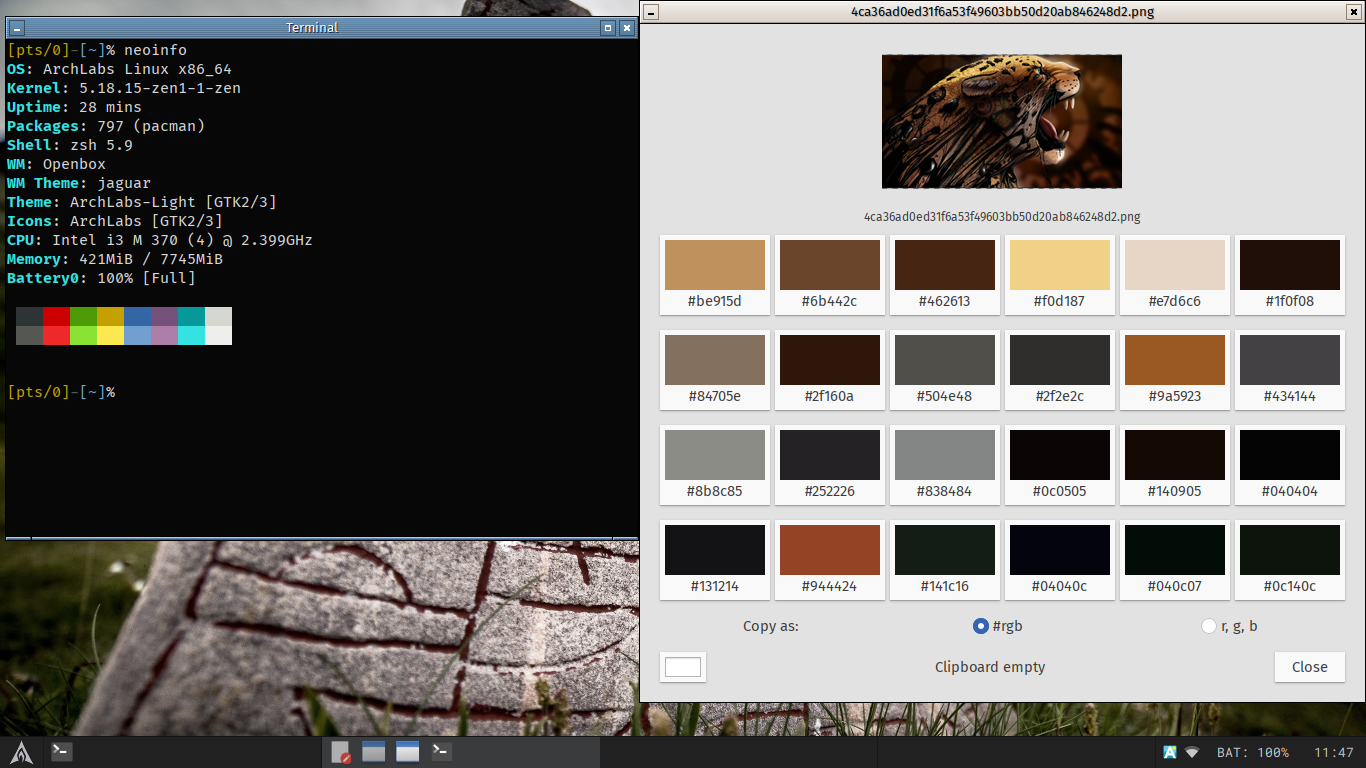Select swatch #131214
The image size is (1366, 768).
715,560
